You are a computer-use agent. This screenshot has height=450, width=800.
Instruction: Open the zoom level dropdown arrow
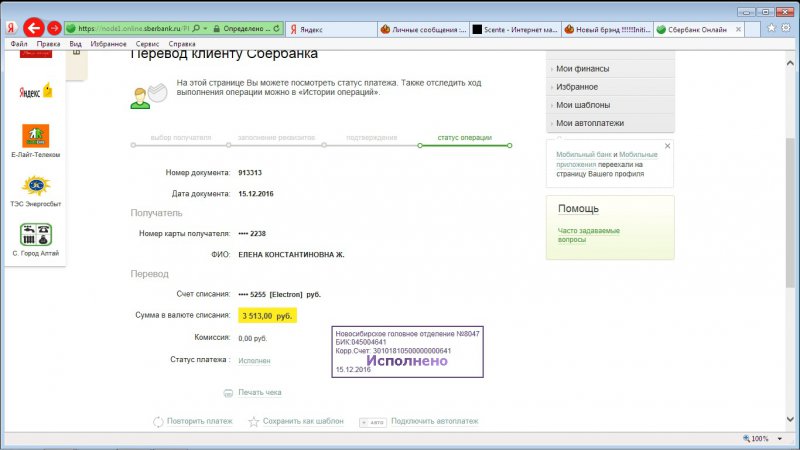click(x=780, y=438)
